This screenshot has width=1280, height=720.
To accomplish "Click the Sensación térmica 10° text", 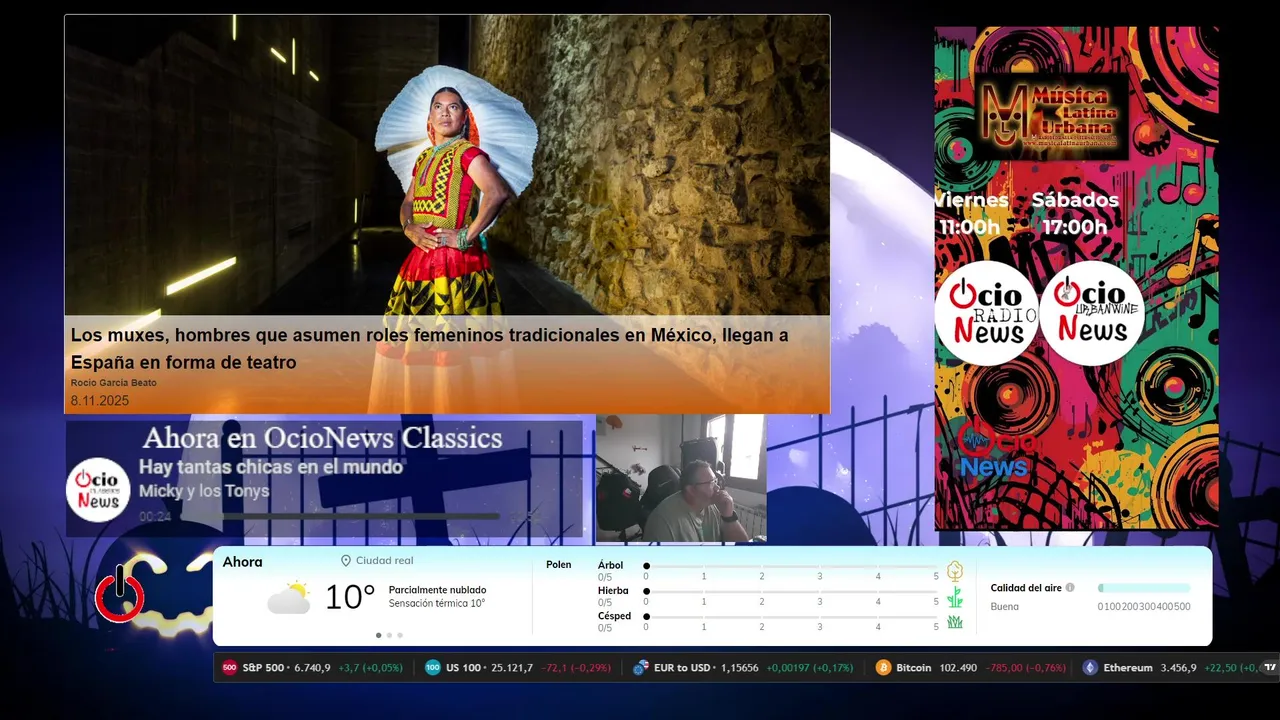I will pyautogui.click(x=437, y=603).
